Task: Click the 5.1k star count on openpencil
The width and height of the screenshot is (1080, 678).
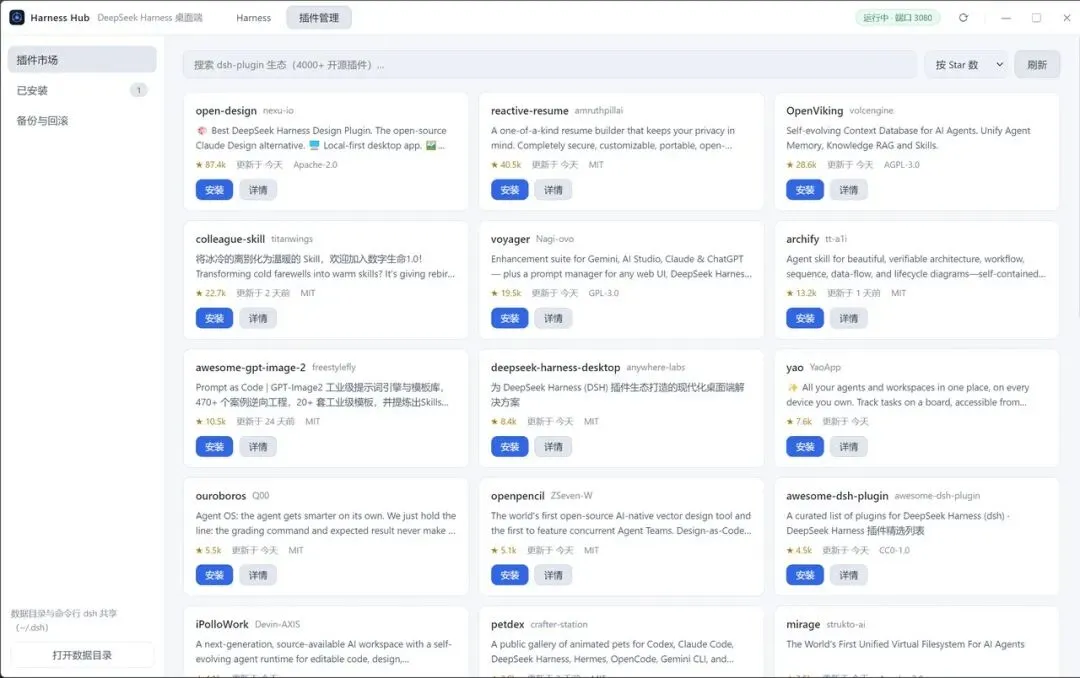Action: point(503,551)
